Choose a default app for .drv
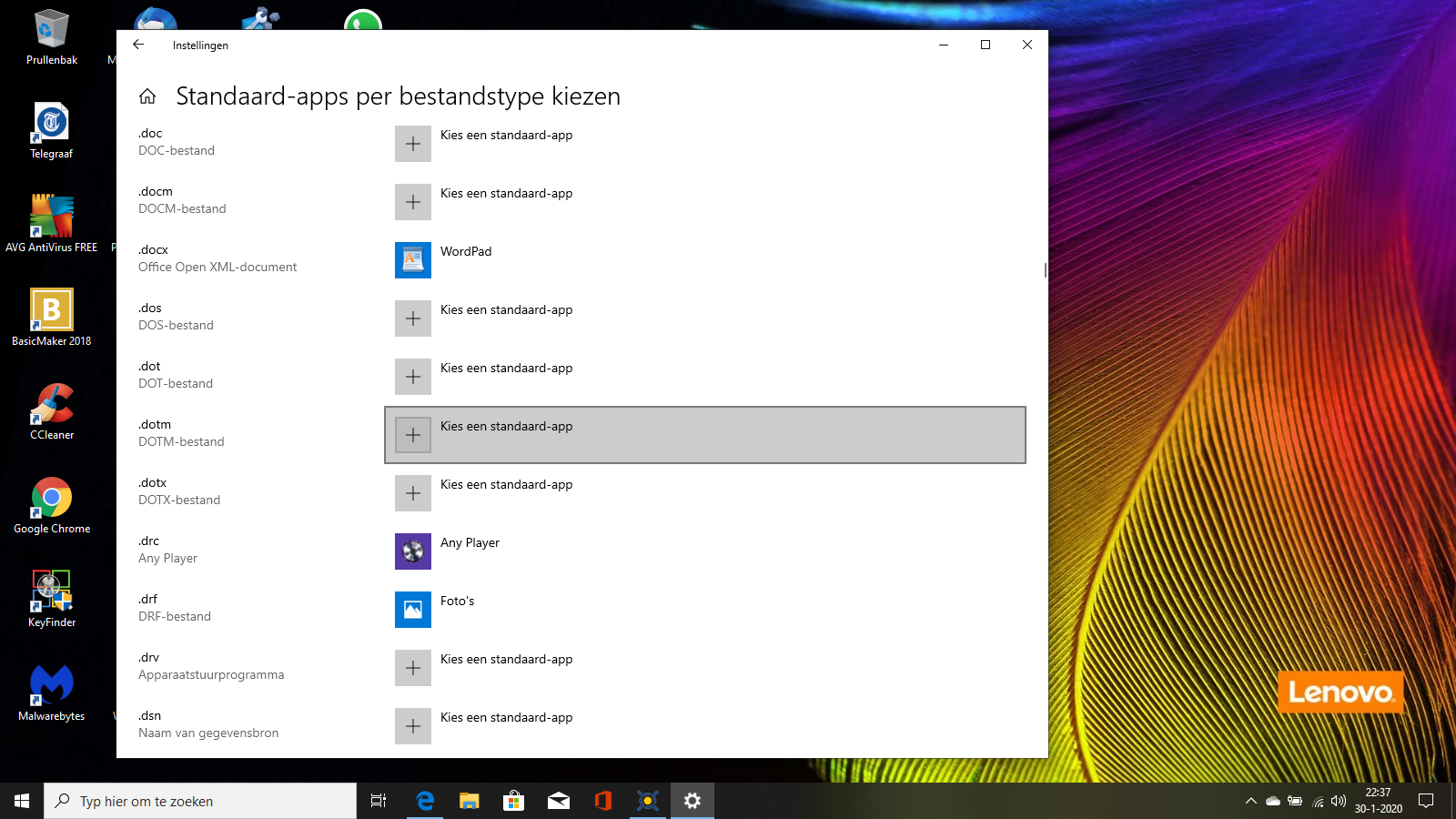 click(x=506, y=668)
